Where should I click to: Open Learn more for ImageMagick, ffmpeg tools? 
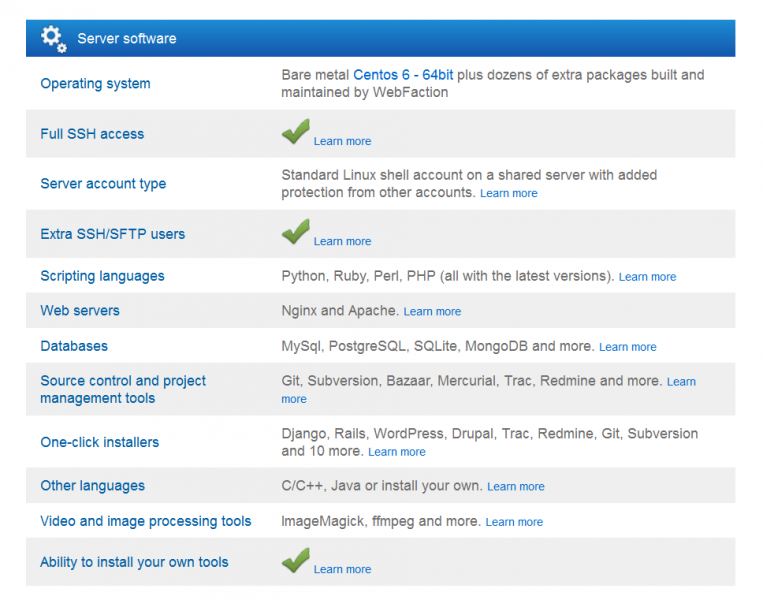click(x=514, y=522)
